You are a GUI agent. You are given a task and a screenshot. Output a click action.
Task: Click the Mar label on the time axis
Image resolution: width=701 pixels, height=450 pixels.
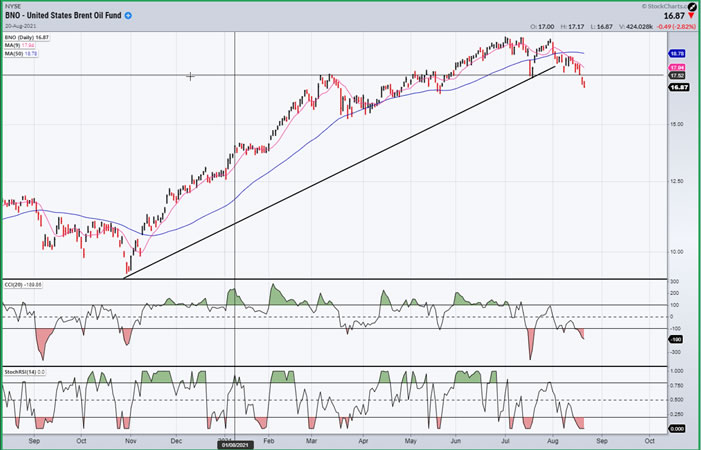[312, 441]
